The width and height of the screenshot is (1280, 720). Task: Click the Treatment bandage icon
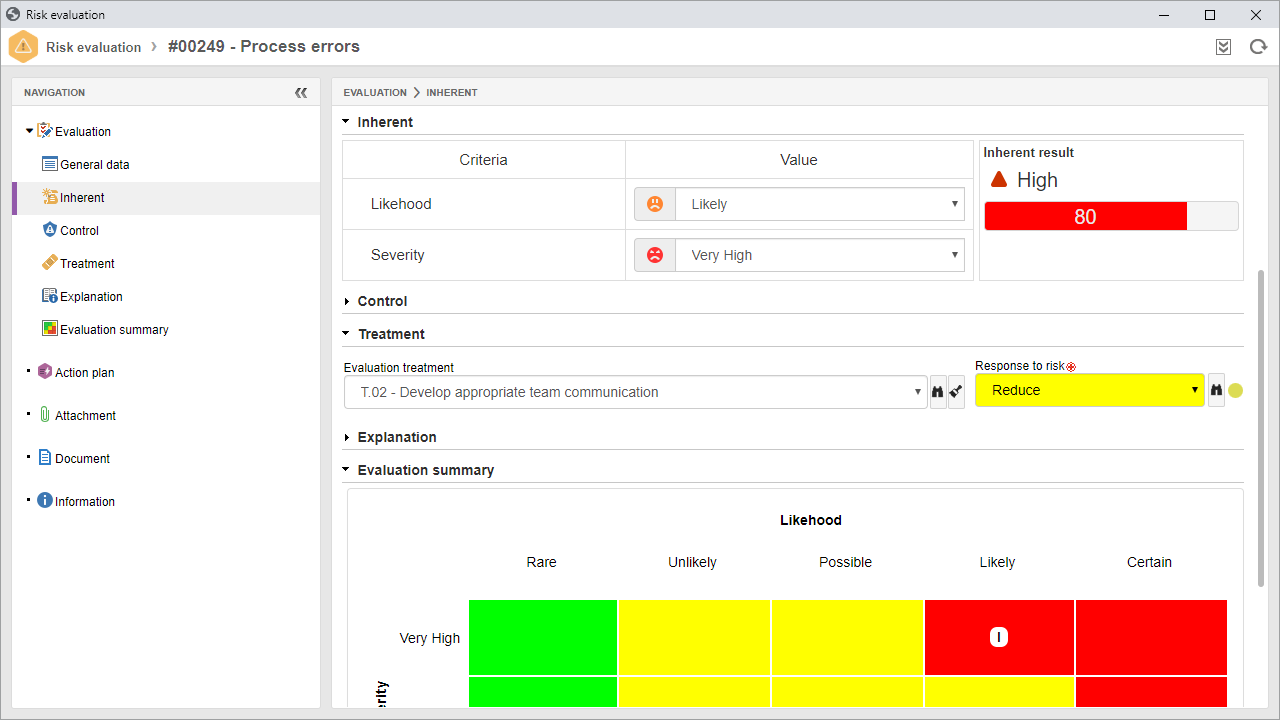pyautogui.click(x=50, y=263)
